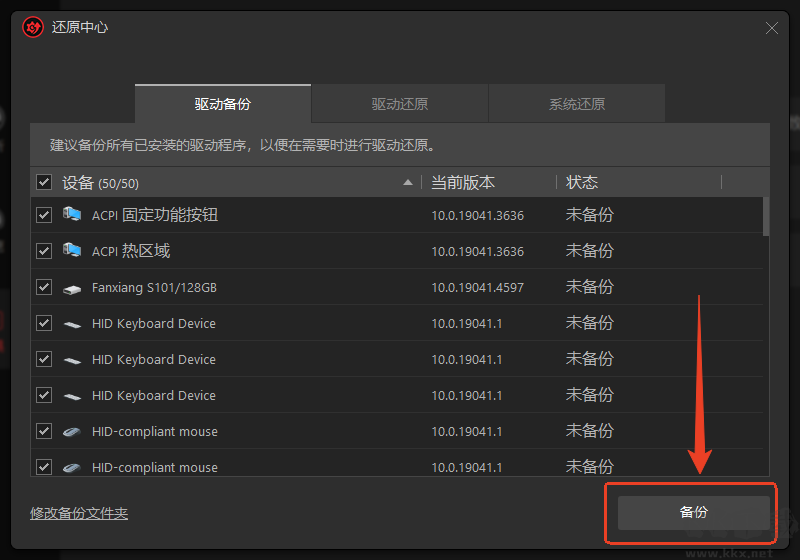Click the device list vertical scrollbar thumb
This screenshot has width=800, height=560.
(x=766, y=217)
